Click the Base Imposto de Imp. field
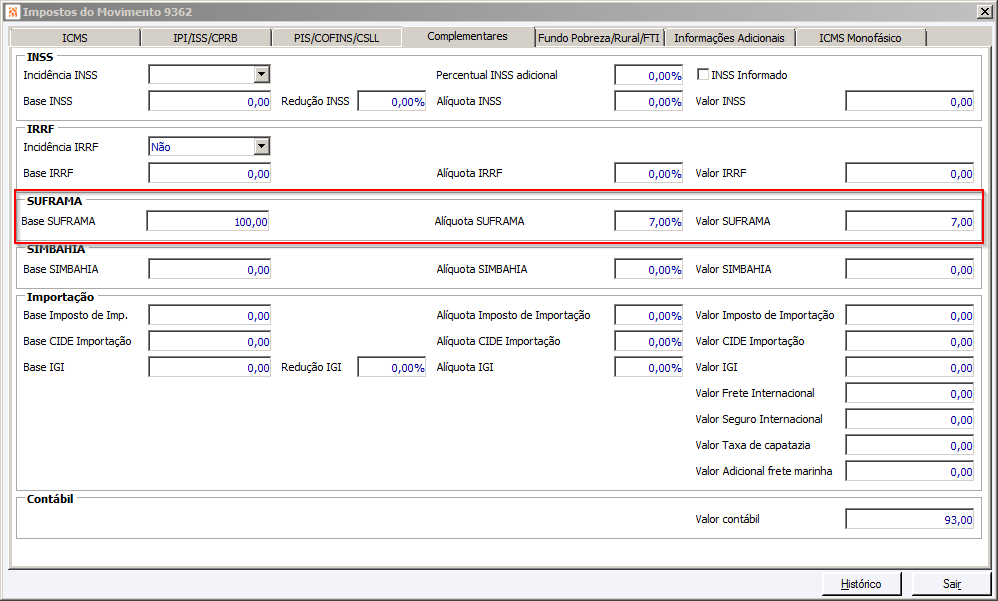This screenshot has height=601, width=998. (209, 315)
